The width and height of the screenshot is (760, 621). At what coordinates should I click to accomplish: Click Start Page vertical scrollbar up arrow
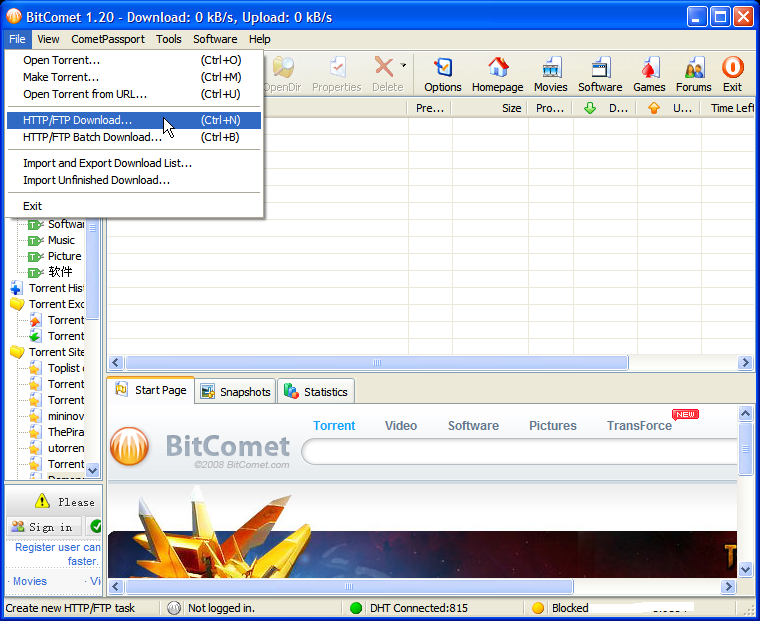pyautogui.click(x=745, y=414)
